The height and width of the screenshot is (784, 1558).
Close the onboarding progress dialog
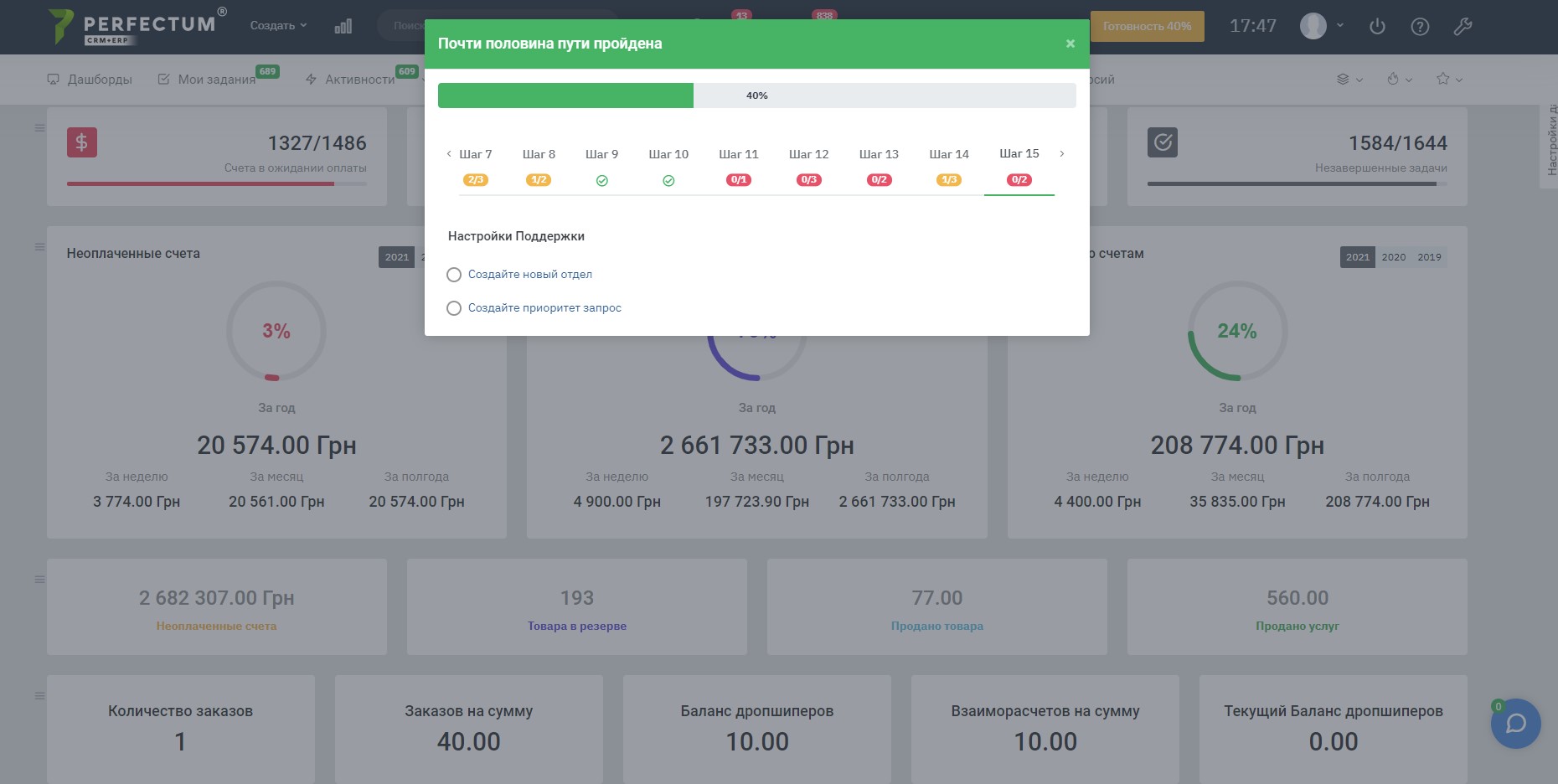1070,44
